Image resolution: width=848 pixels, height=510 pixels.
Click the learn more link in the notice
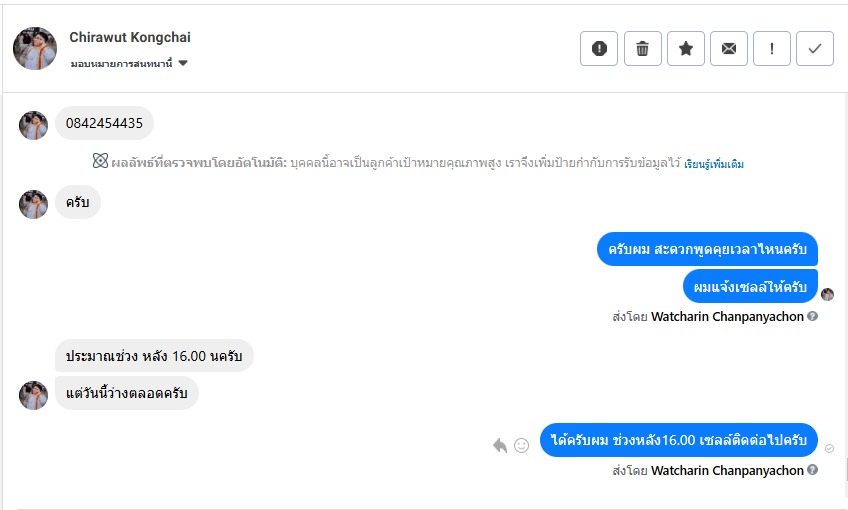713,164
